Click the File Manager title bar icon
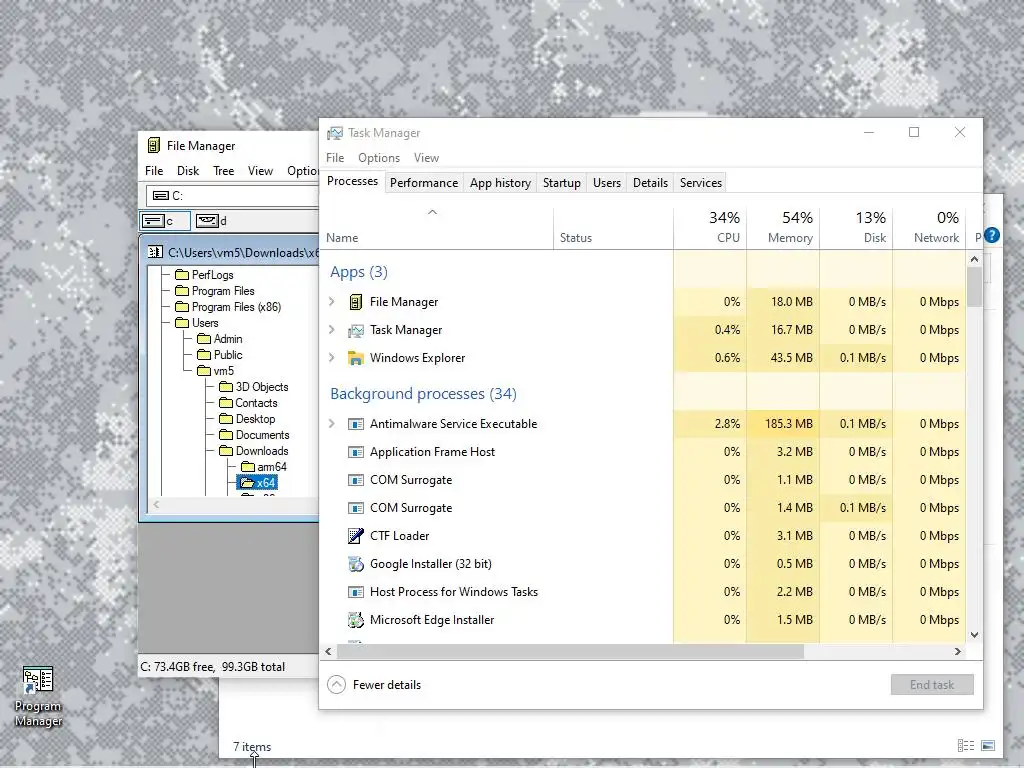Image resolution: width=1024 pixels, height=768 pixels. click(153, 145)
